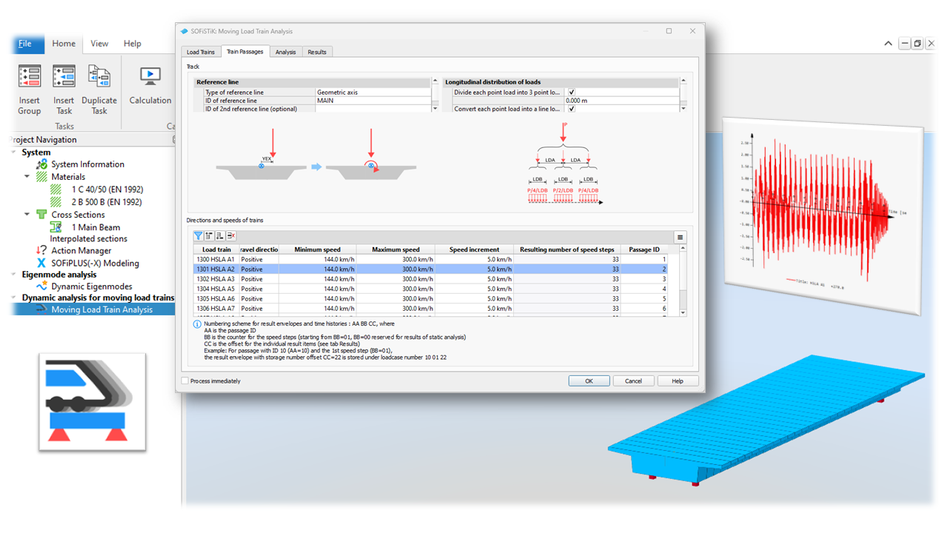Click the moving load train logo image
The height and width of the screenshot is (533, 948).
(92, 402)
